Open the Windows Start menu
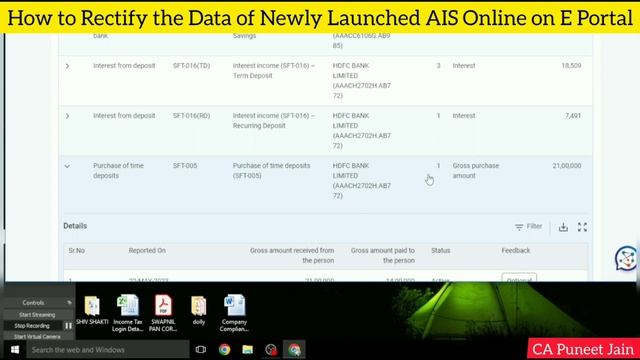Image resolution: width=640 pixels, height=360 pixels. (x=15, y=350)
